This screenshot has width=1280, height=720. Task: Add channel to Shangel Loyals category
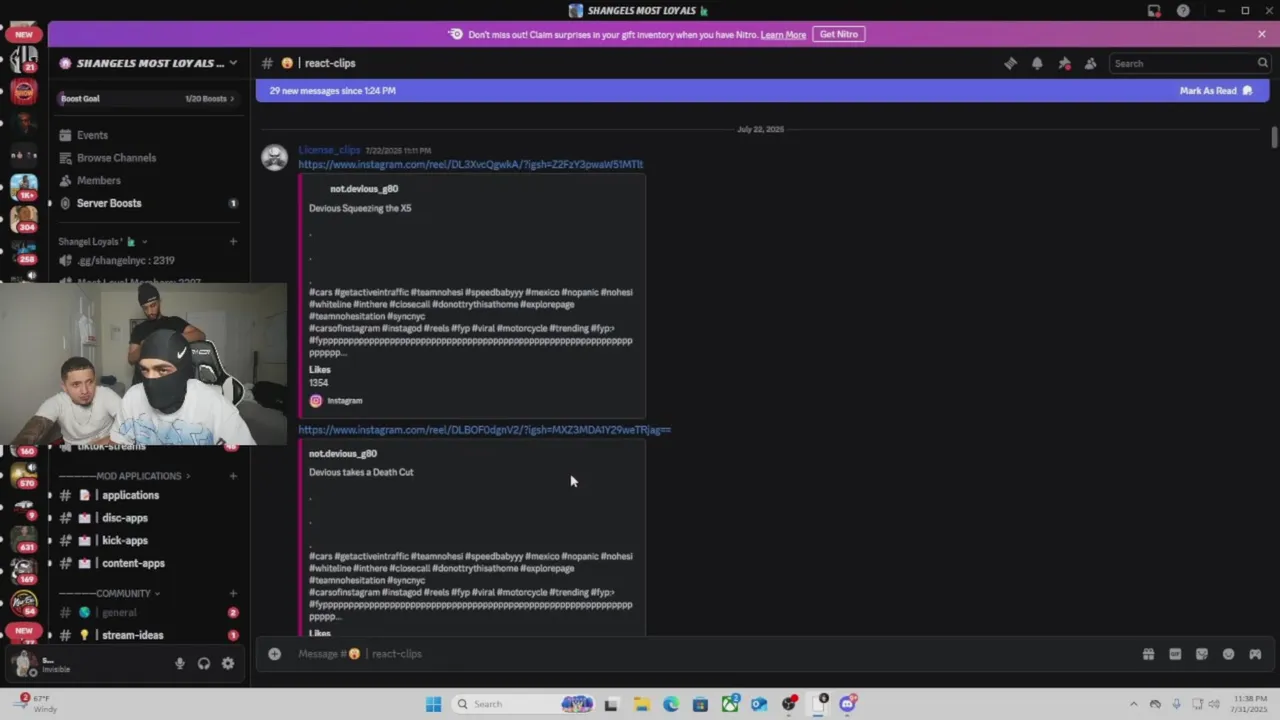(x=233, y=241)
